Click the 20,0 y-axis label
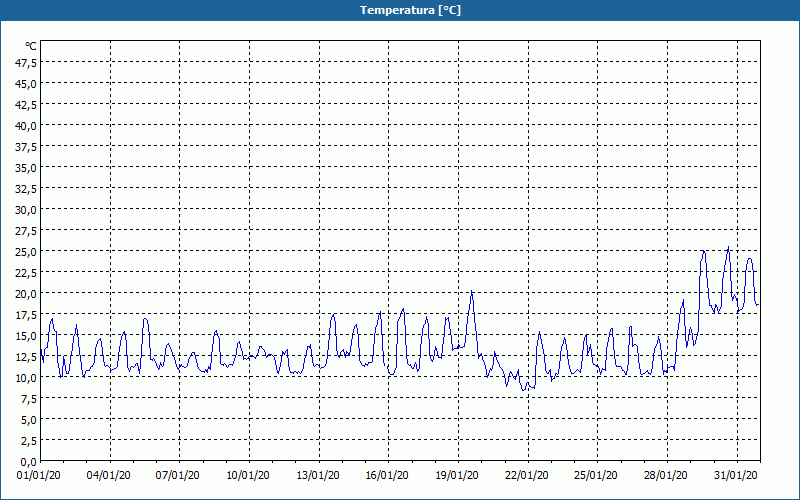 click(27, 294)
